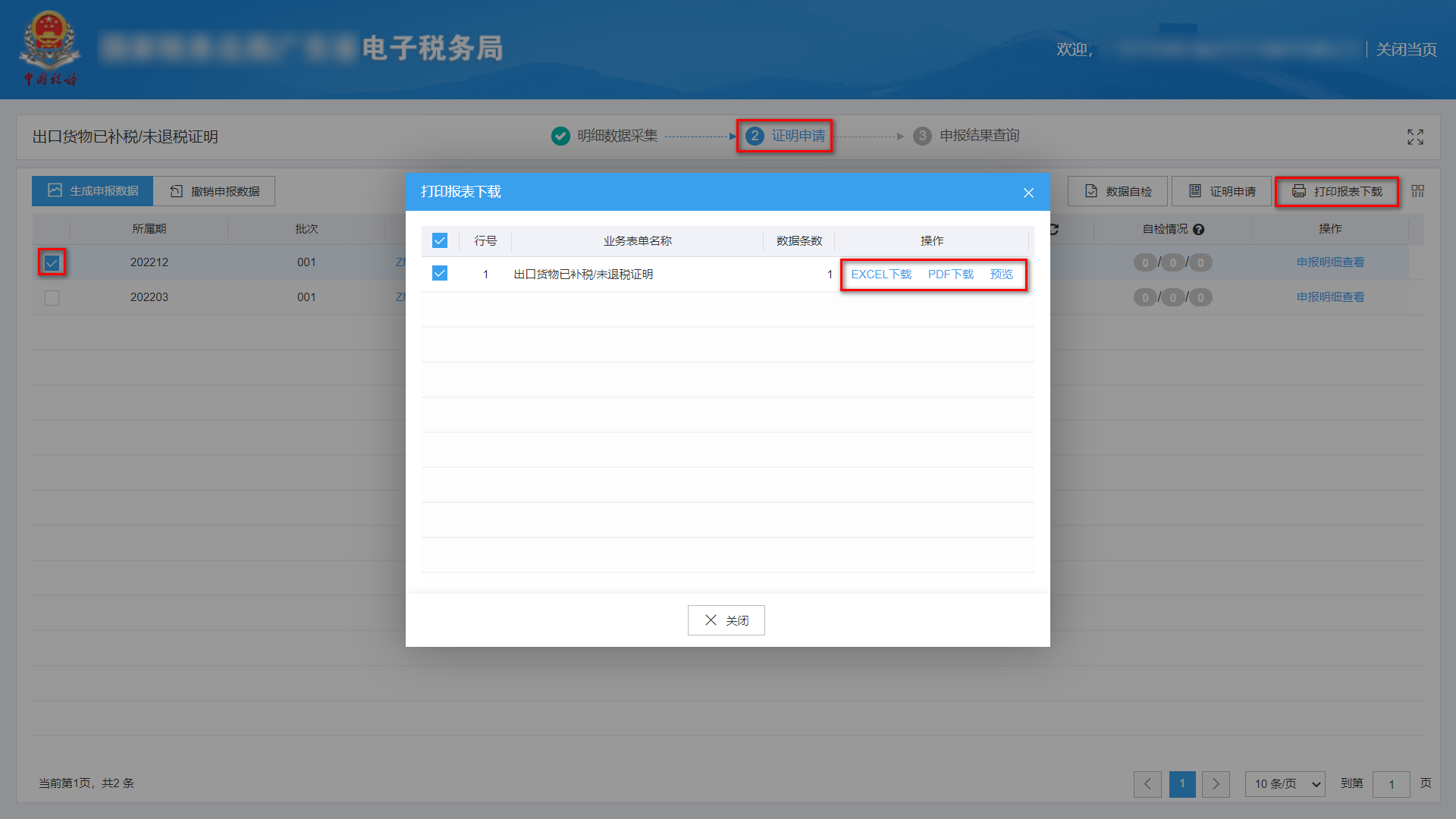Click 关闭当页 at the top right

[1406, 49]
